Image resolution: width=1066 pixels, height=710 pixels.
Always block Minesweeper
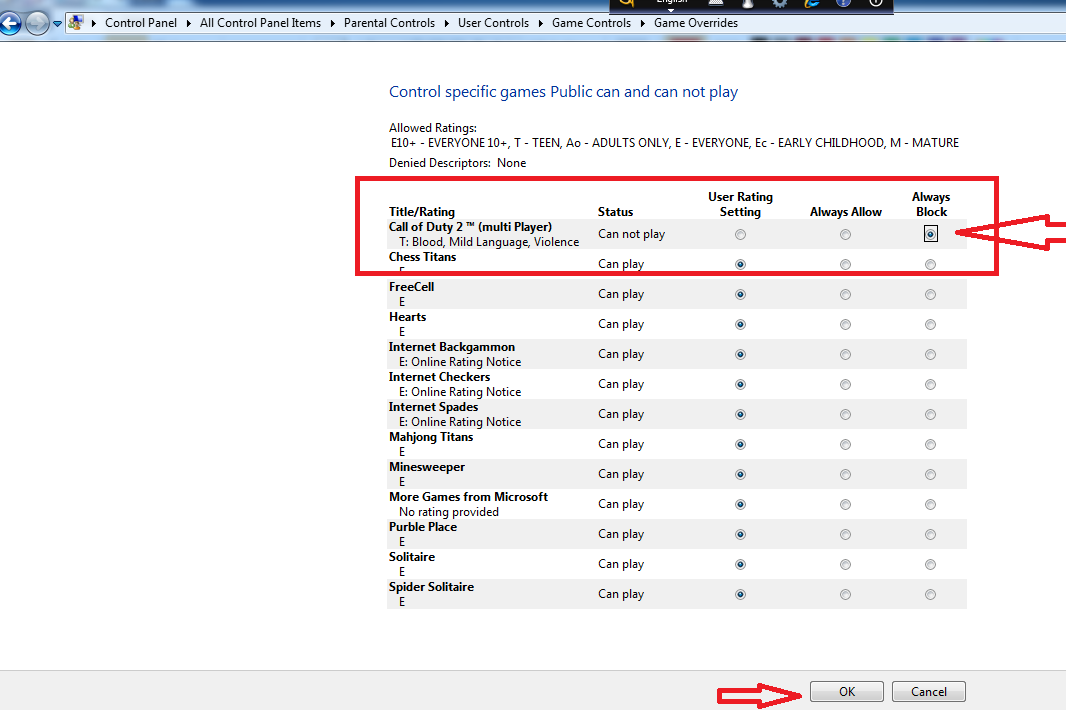pos(930,474)
